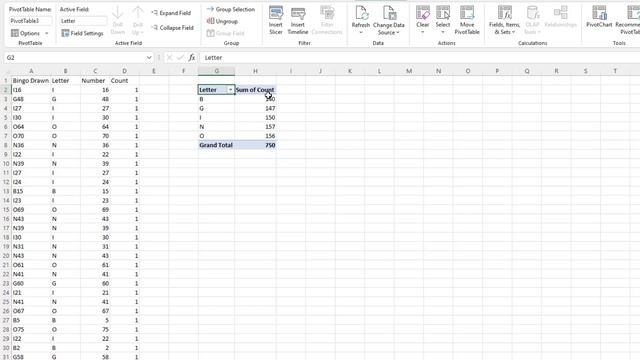
Task: Click pivot row label G
Action: [x=216, y=109]
